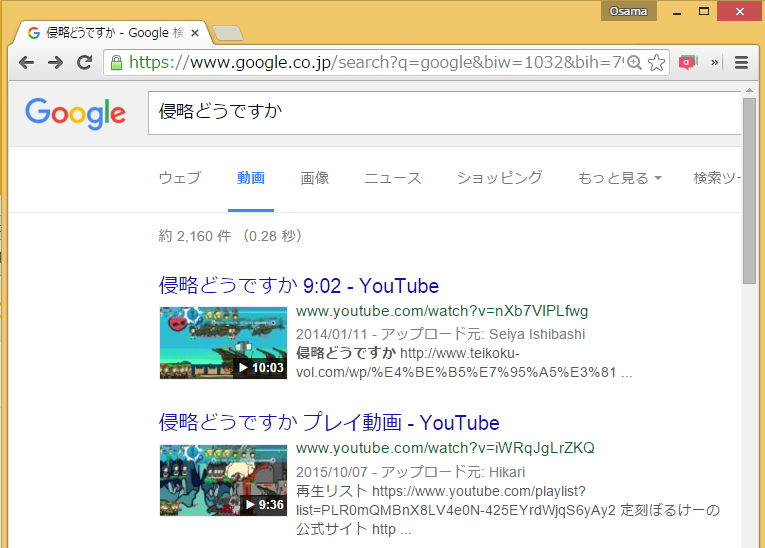The width and height of the screenshot is (765, 548).
Task: Bookmark this page with the star icon
Action: pos(657,62)
